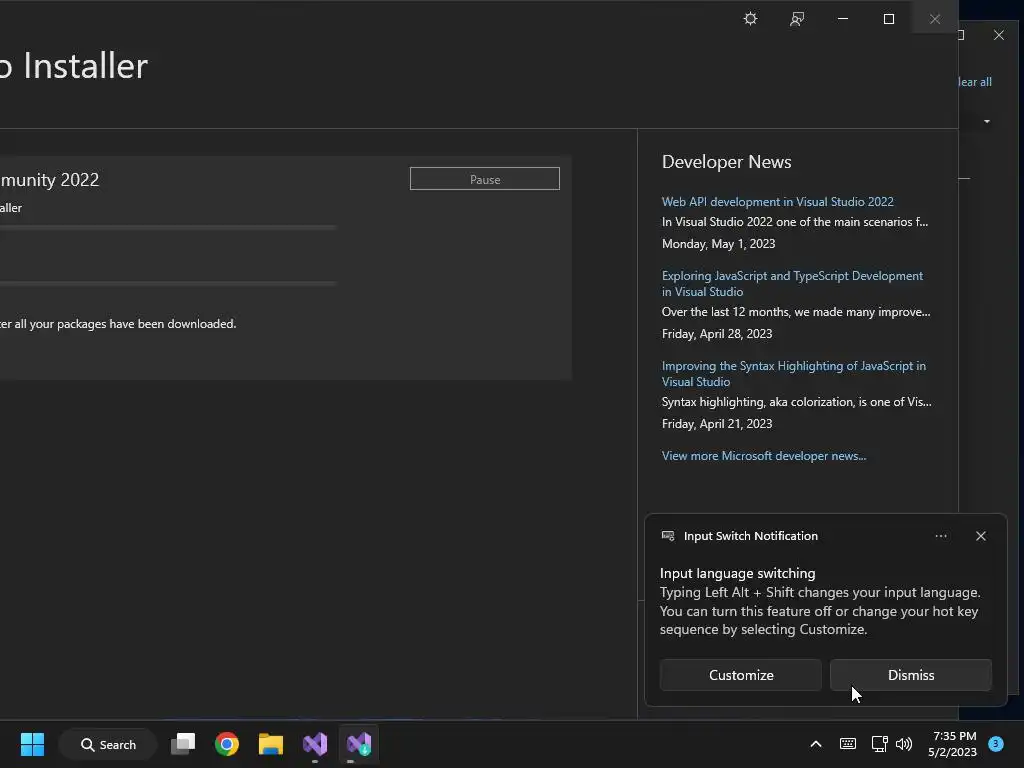Toggle the theme sun icon in Installer title bar
1024x768 pixels.
(750, 19)
